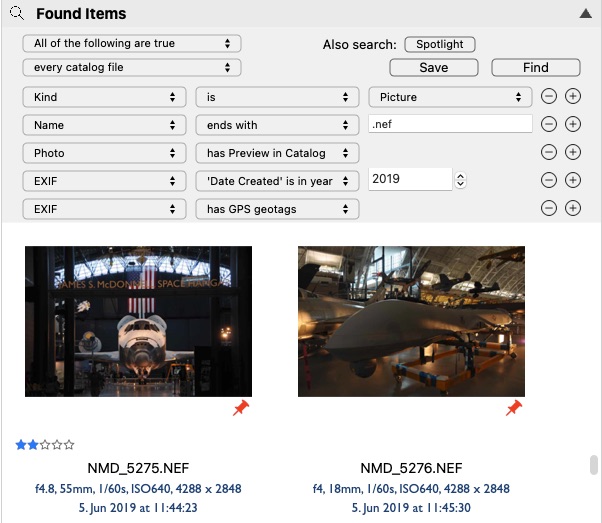The height and width of the screenshot is (523, 602).
Task: Click the second star of NMD_5275 rating
Action: [x=33, y=445]
